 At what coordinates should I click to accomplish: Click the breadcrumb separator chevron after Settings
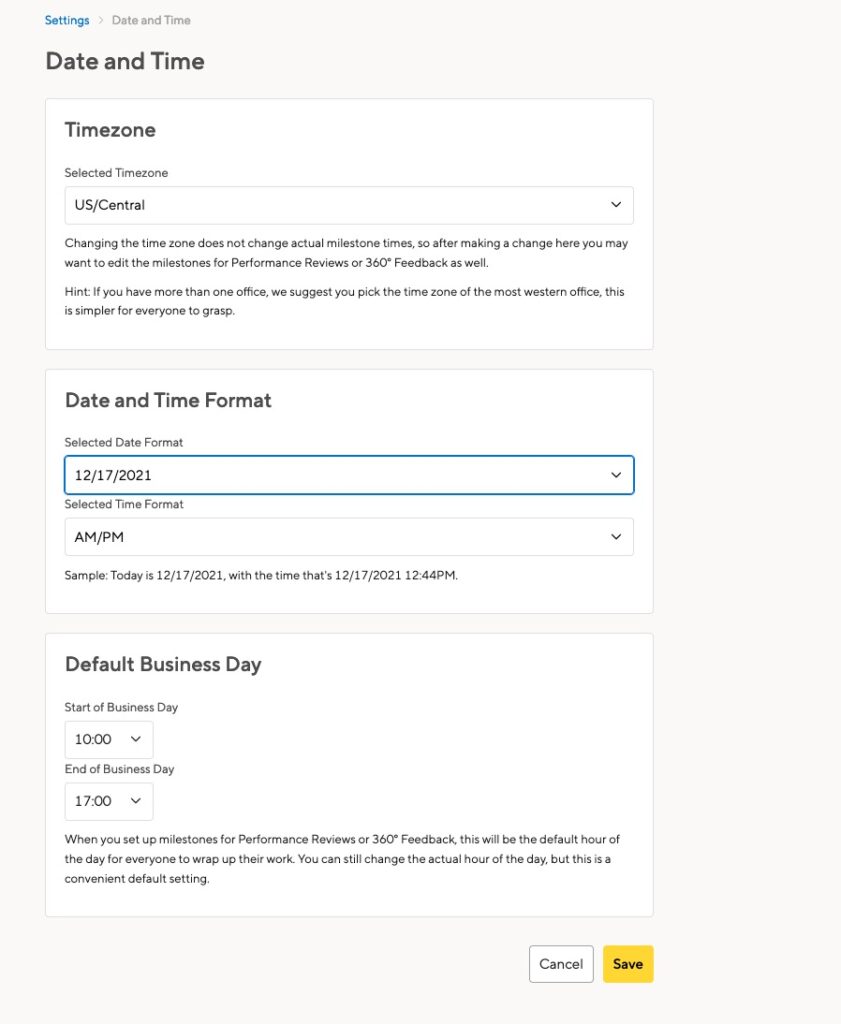tap(101, 20)
